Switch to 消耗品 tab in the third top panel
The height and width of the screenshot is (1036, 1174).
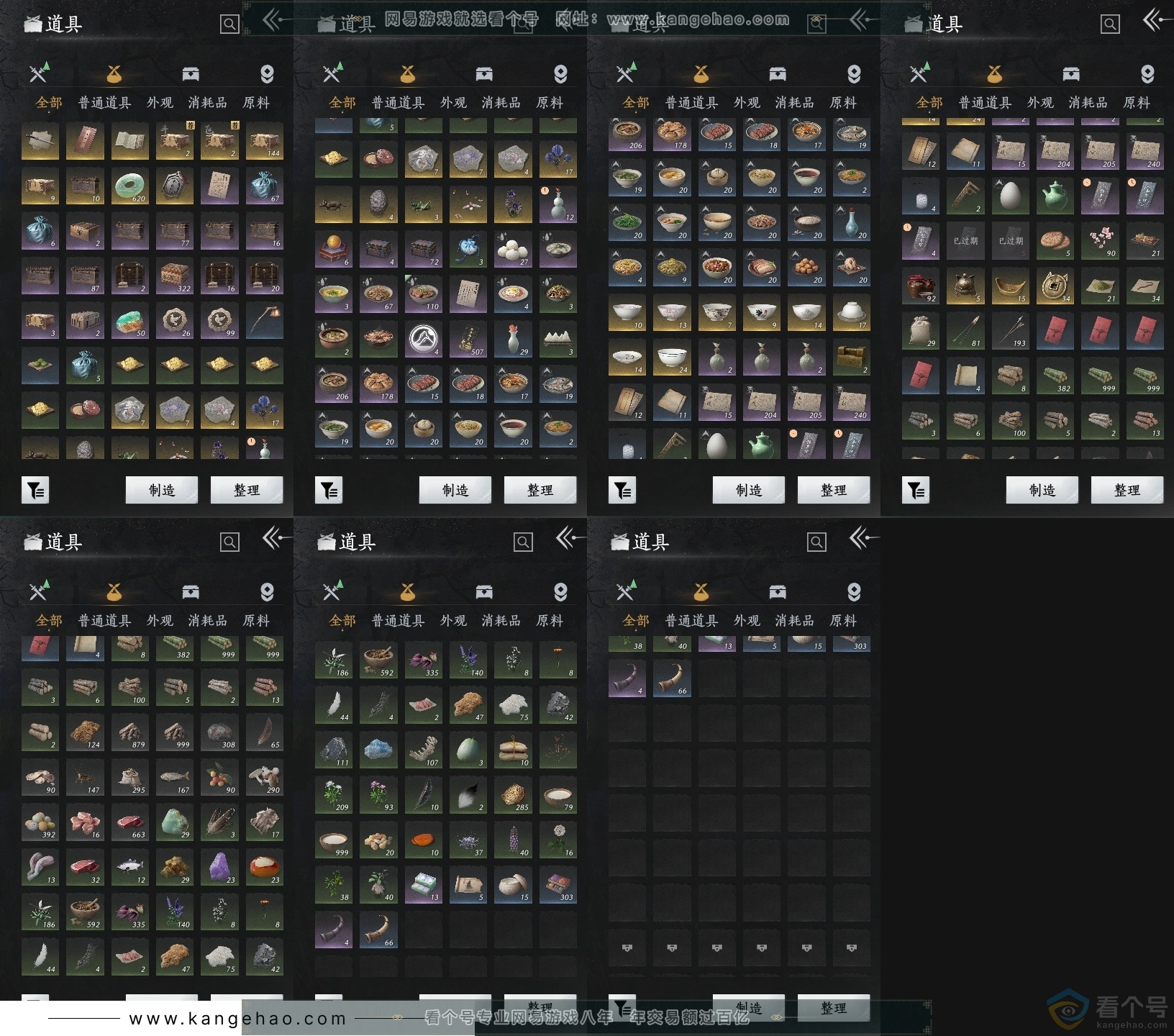click(795, 103)
